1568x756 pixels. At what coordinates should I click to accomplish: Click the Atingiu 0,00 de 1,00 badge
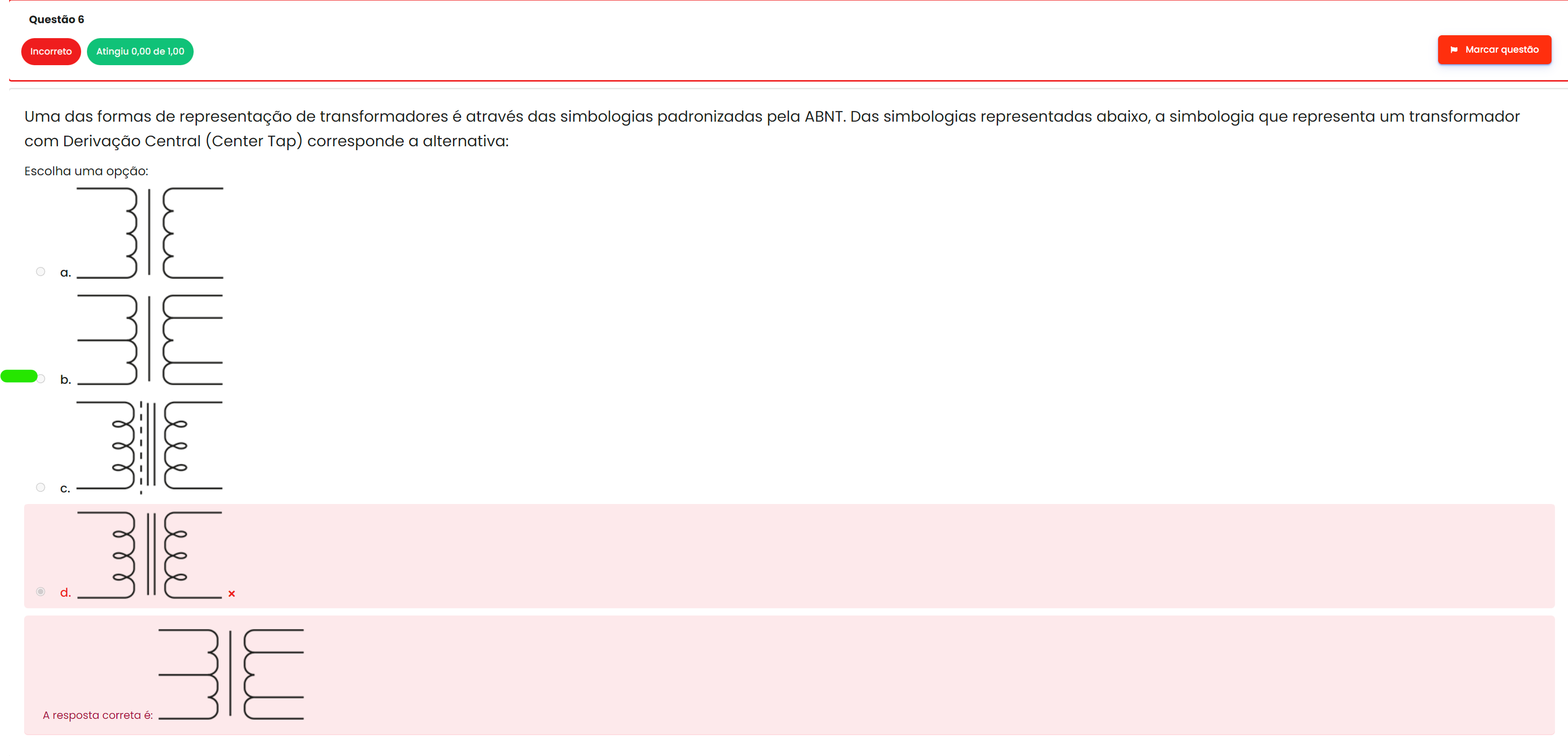(x=140, y=52)
